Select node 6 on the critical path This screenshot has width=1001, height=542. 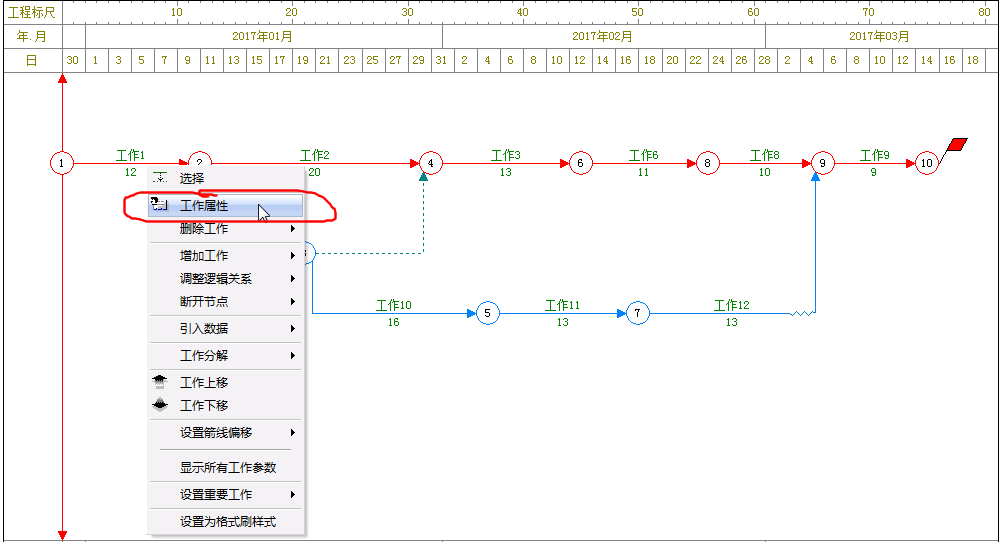[x=580, y=163]
